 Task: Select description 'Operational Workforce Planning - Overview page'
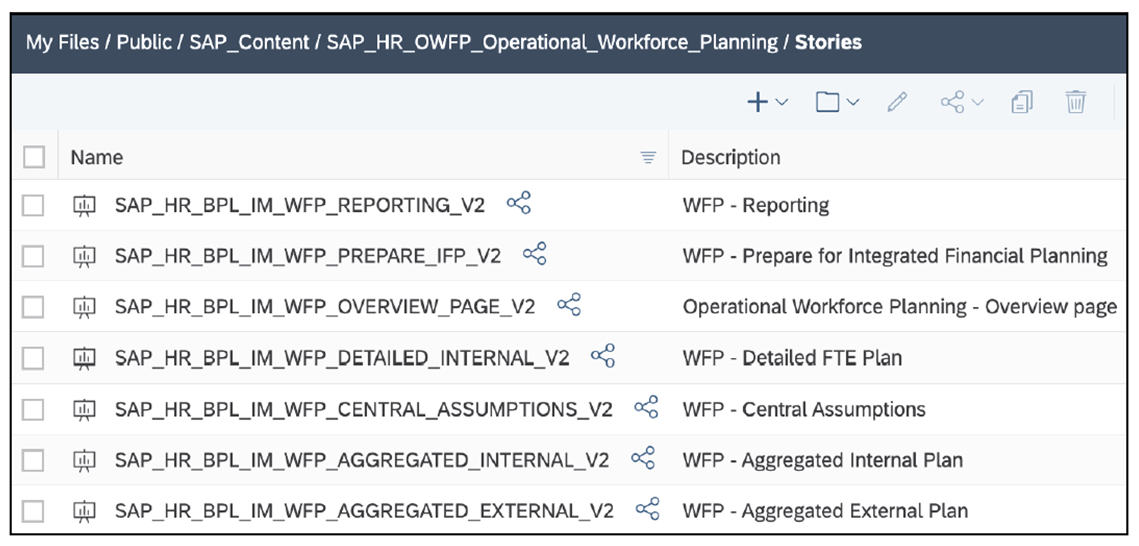coord(900,307)
